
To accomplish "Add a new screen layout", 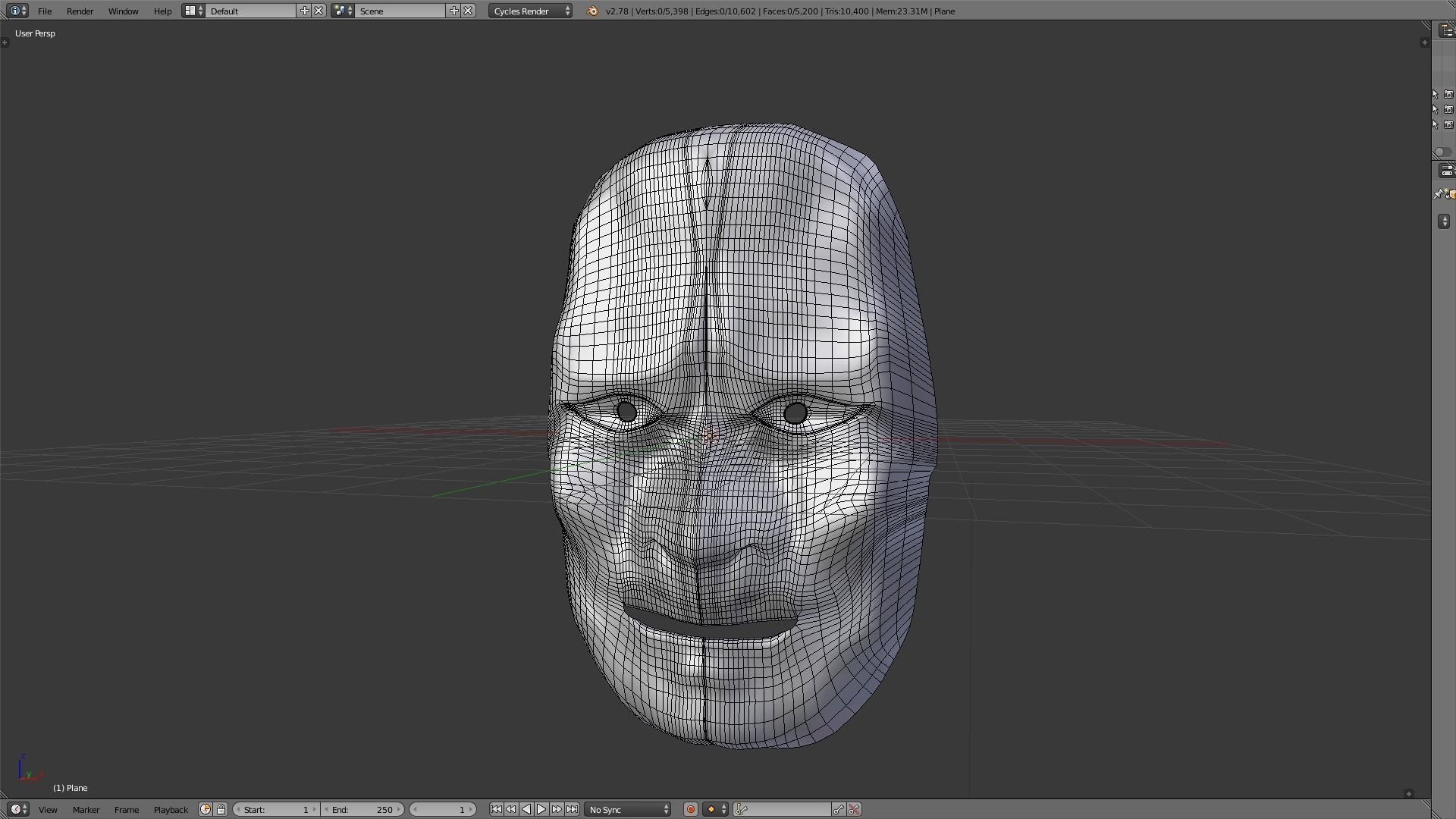I will [x=304, y=11].
